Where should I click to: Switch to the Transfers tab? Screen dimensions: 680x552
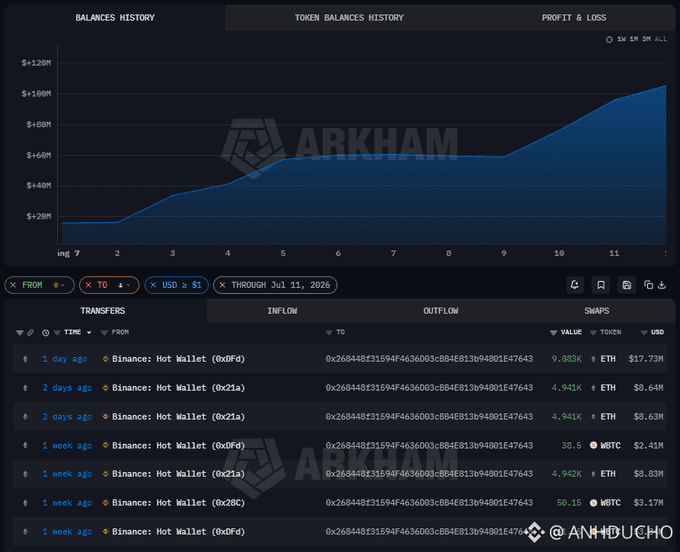point(103,311)
